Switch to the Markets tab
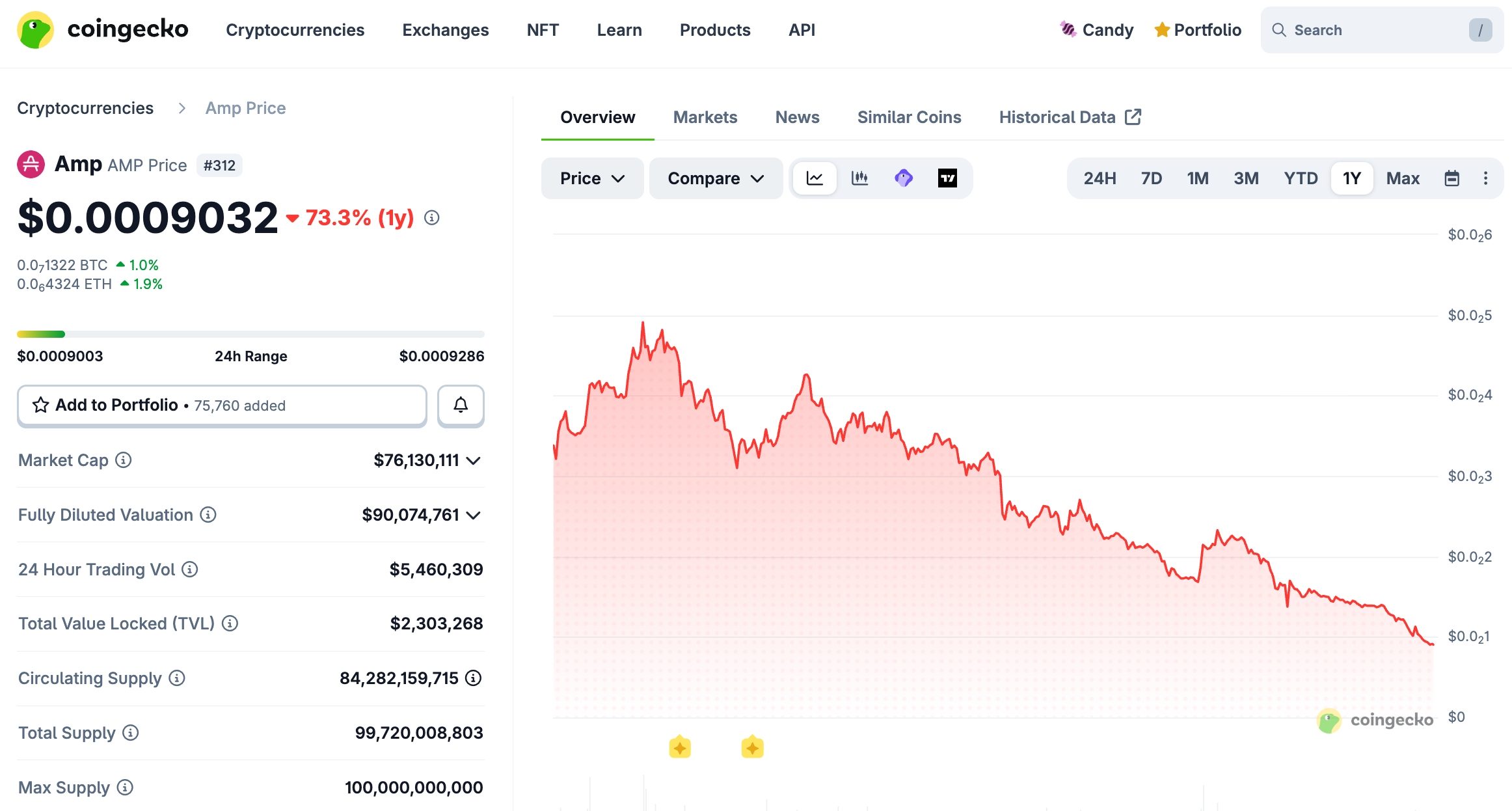Image resolution: width=1512 pixels, height=811 pixels. pos(705,117)
